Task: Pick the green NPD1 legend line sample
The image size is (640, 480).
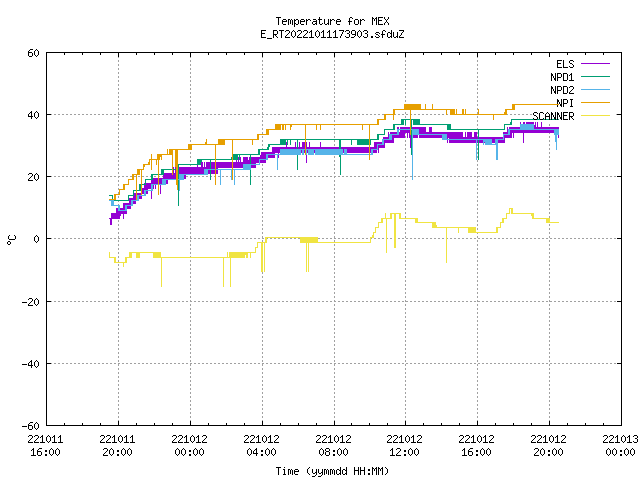Action: (596, 76)
